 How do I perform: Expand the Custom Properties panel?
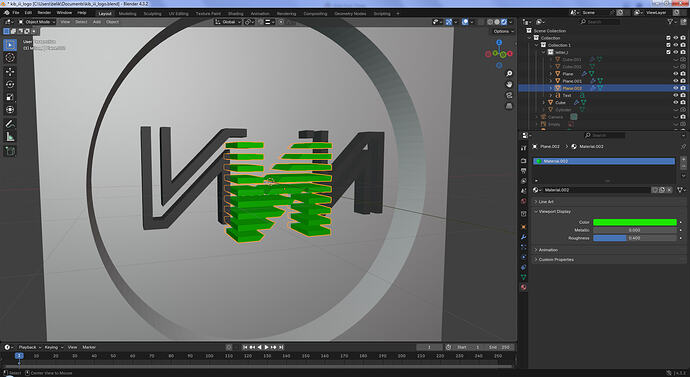[556, 260]
